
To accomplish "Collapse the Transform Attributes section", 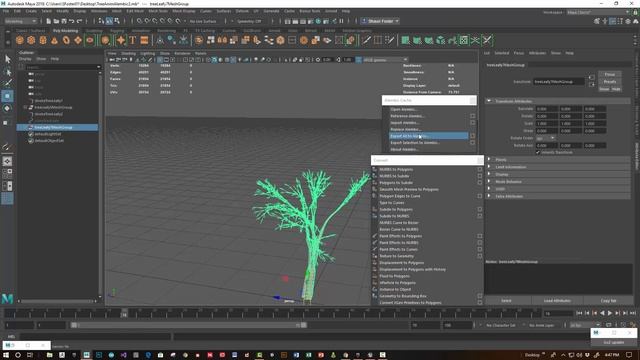I will (489, 101).
